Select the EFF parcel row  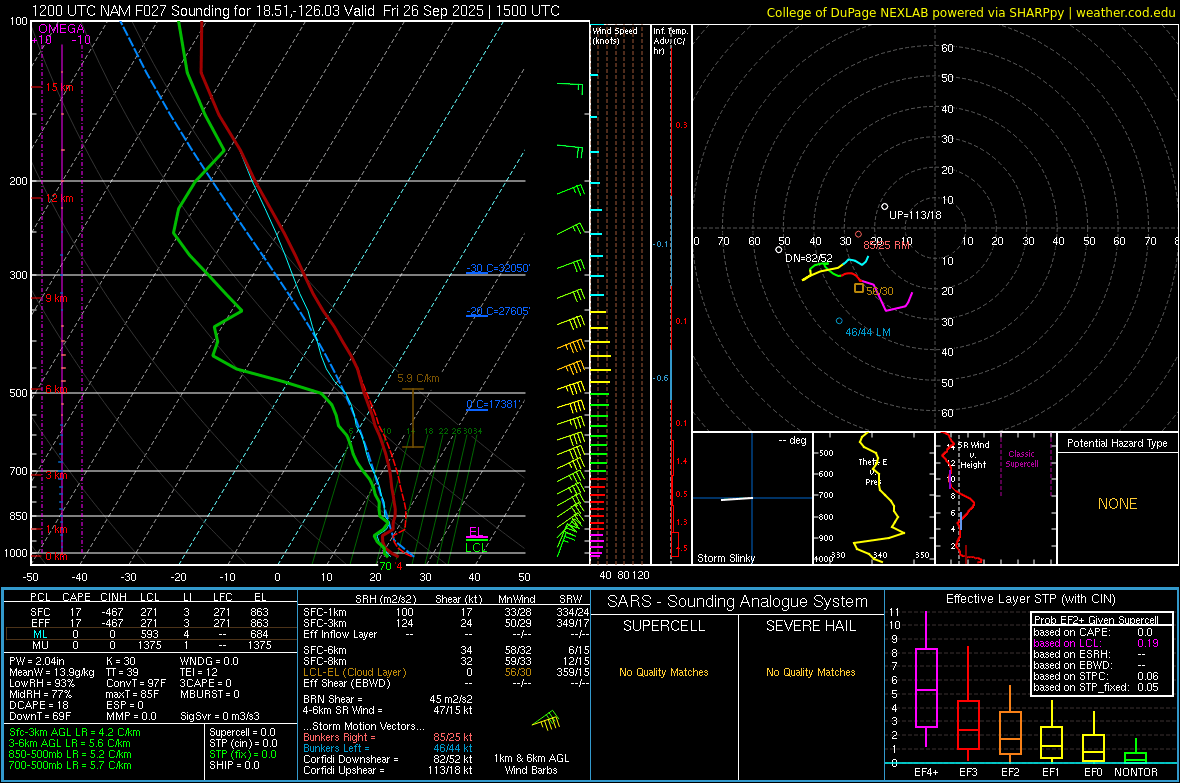pos(151,623)
